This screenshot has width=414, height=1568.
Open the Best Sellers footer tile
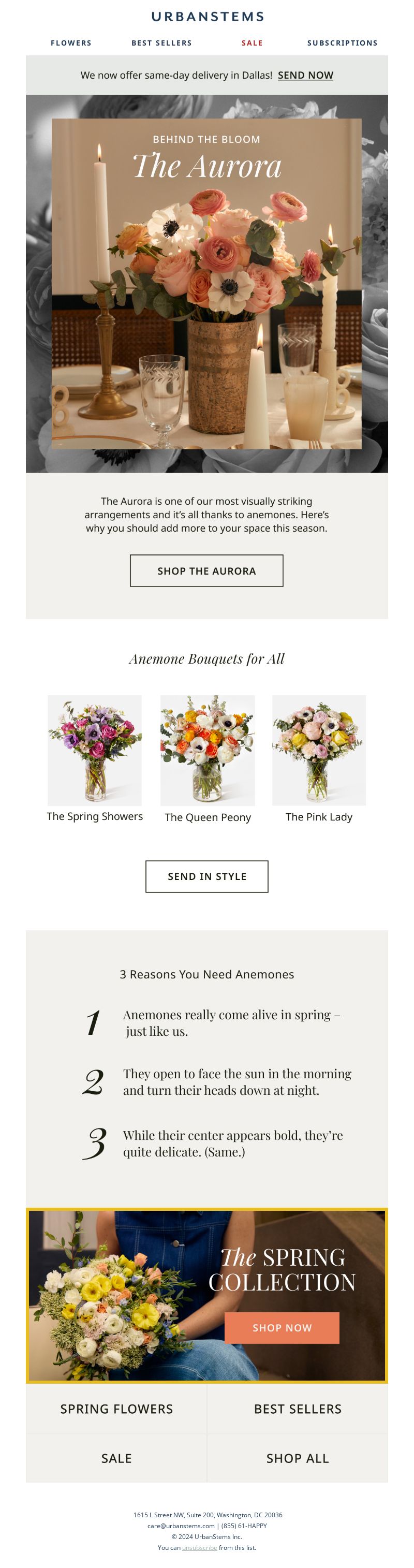(298, 1409)
